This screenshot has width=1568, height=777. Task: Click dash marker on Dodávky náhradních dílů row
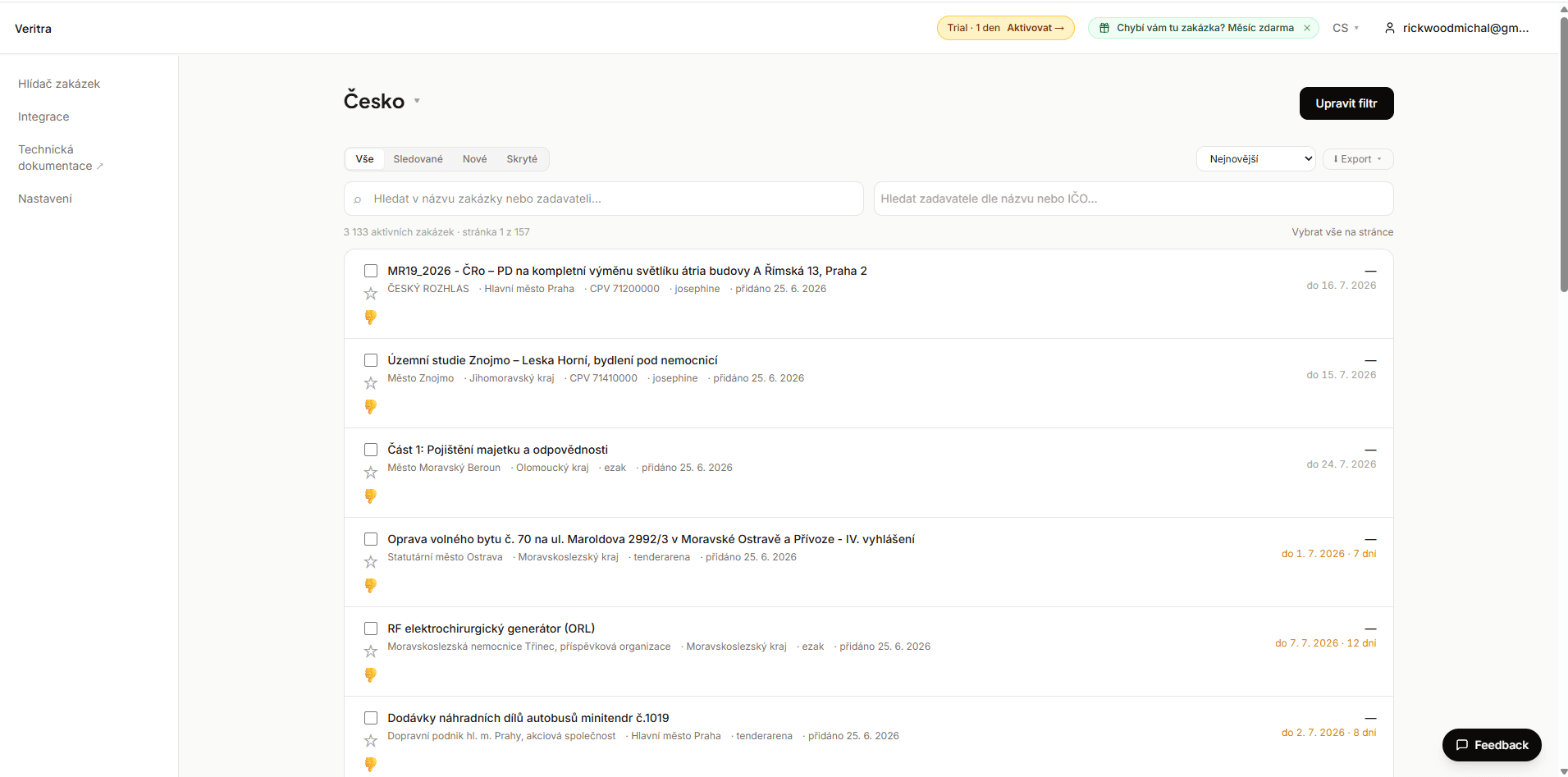click(x=1370, y=718)
